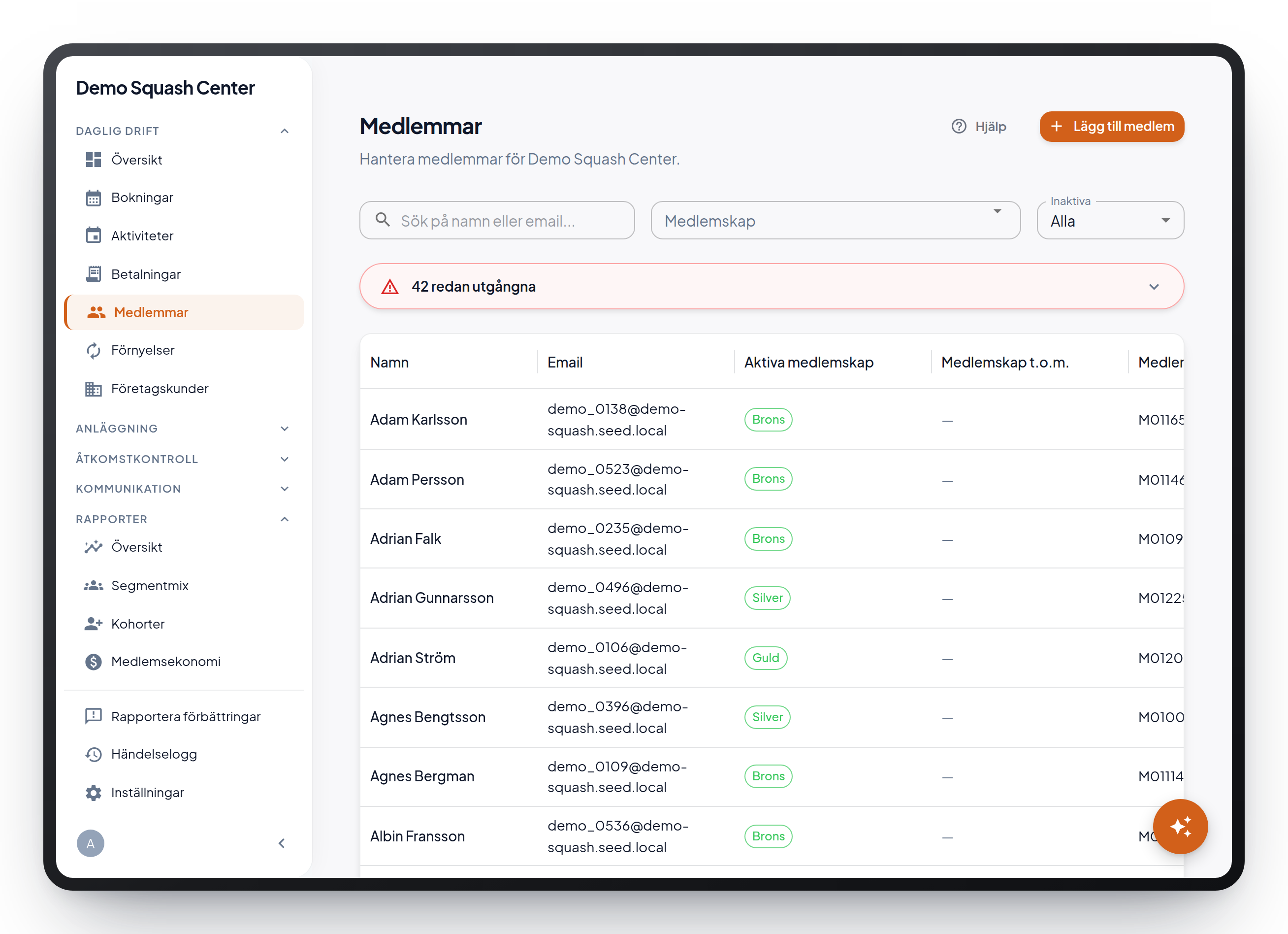Viewport: 1288px width, 934px height.
Task: Click the Händelselogg history icon
Action: pyautogui.click(x=93, y=754)
